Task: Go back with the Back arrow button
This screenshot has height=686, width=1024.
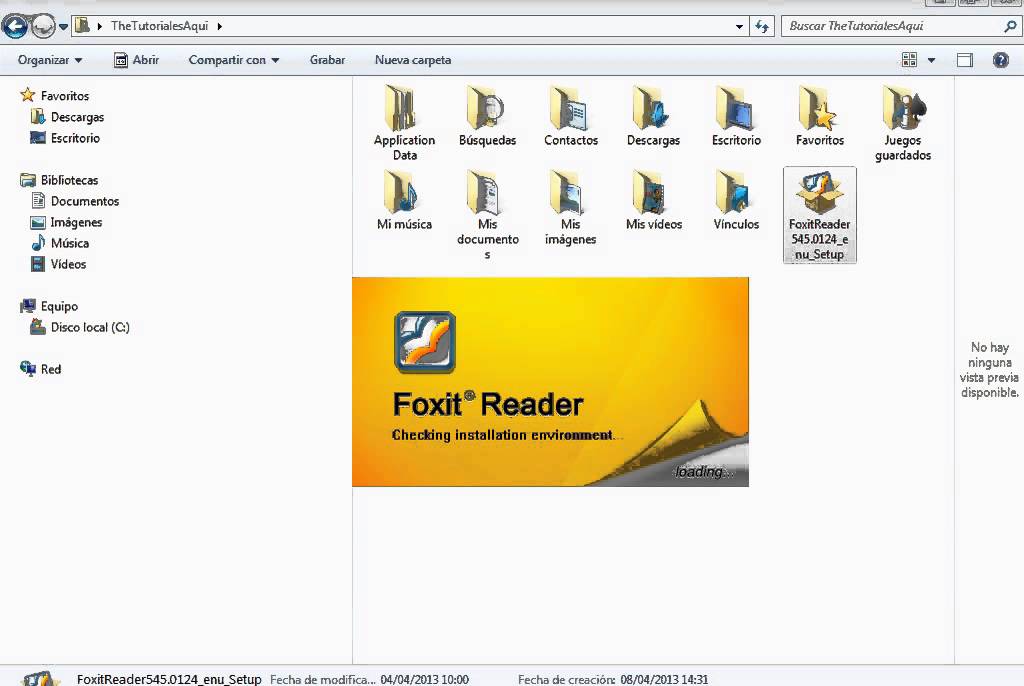Action: [x=15, y=26]
